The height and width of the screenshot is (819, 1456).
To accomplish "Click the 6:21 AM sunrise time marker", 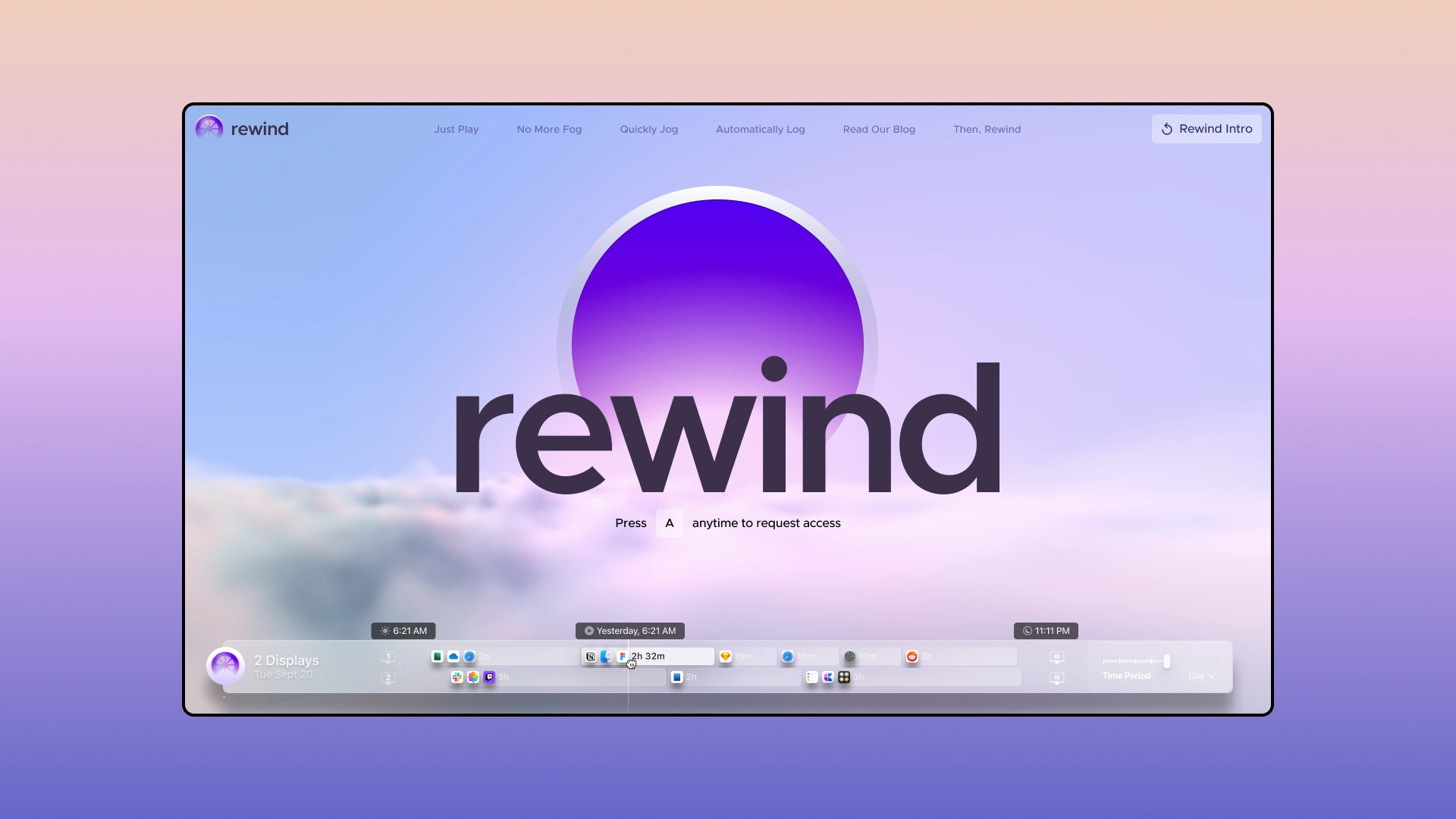I will [x=403, y=631].
